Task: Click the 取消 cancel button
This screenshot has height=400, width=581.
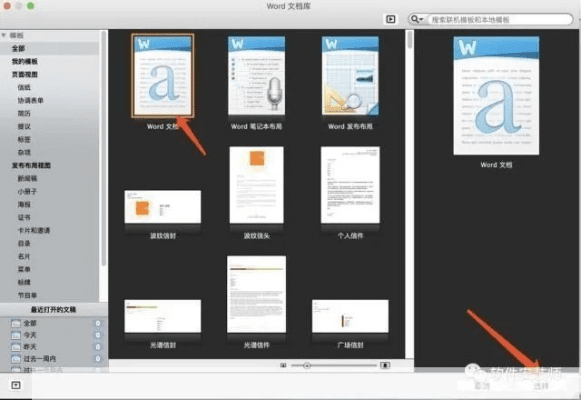Action: [482, 386]
